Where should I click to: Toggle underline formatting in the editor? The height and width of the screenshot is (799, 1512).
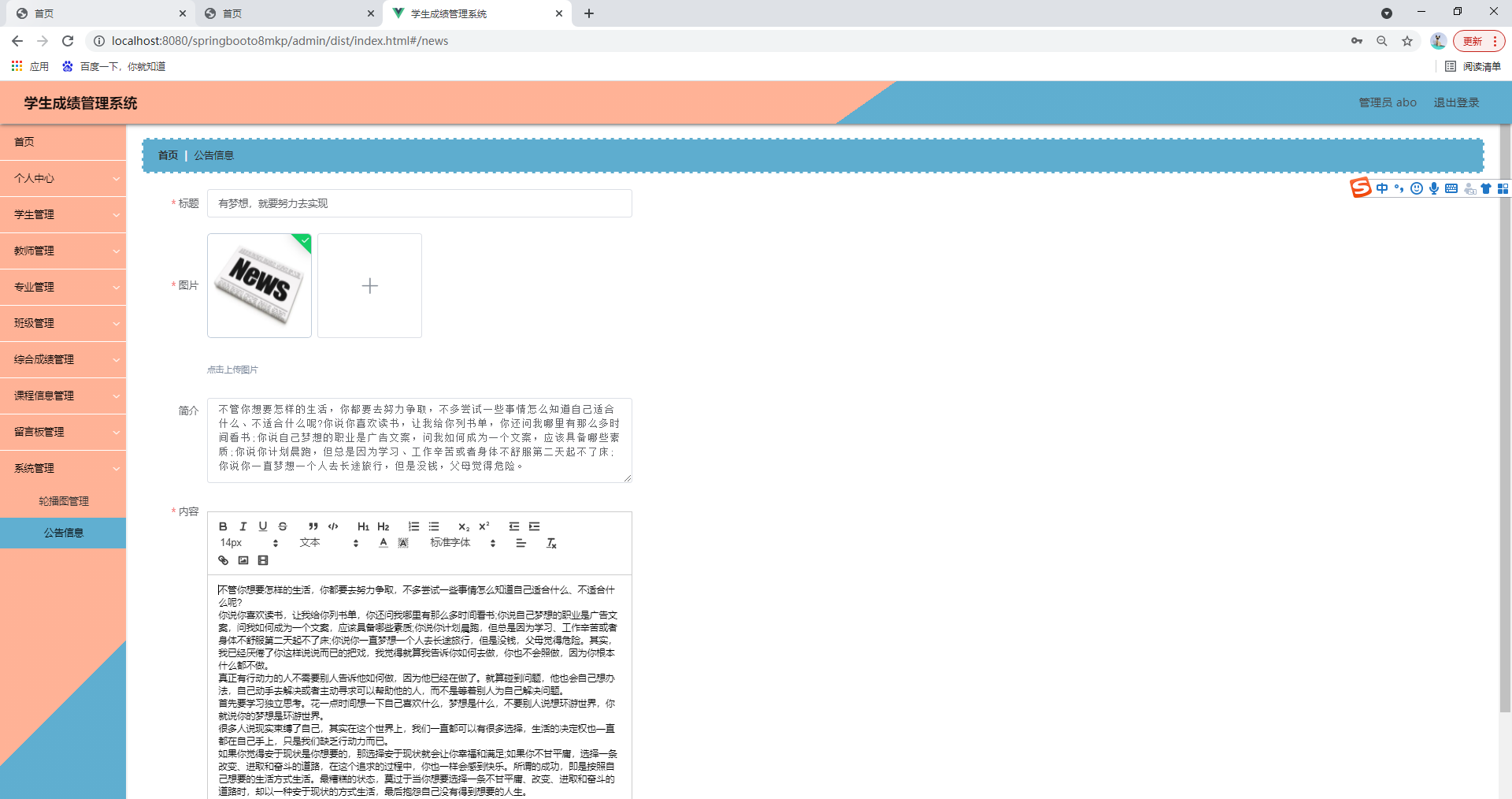263,526
